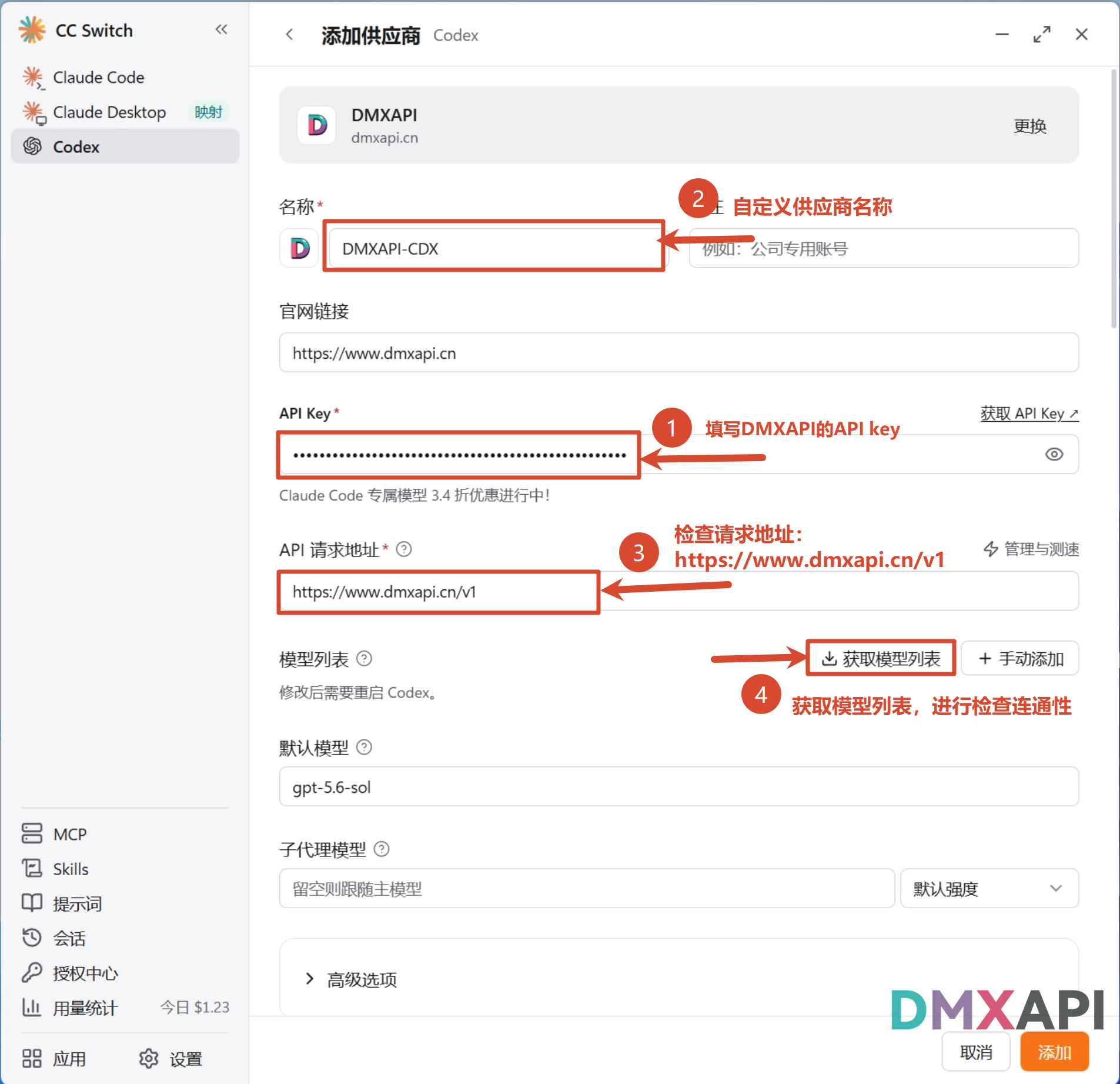Image resolution: width=1120 pixels, height=1084 pixels.
Task: Open the 默认强度 dropdown
Action: [989, 888]
